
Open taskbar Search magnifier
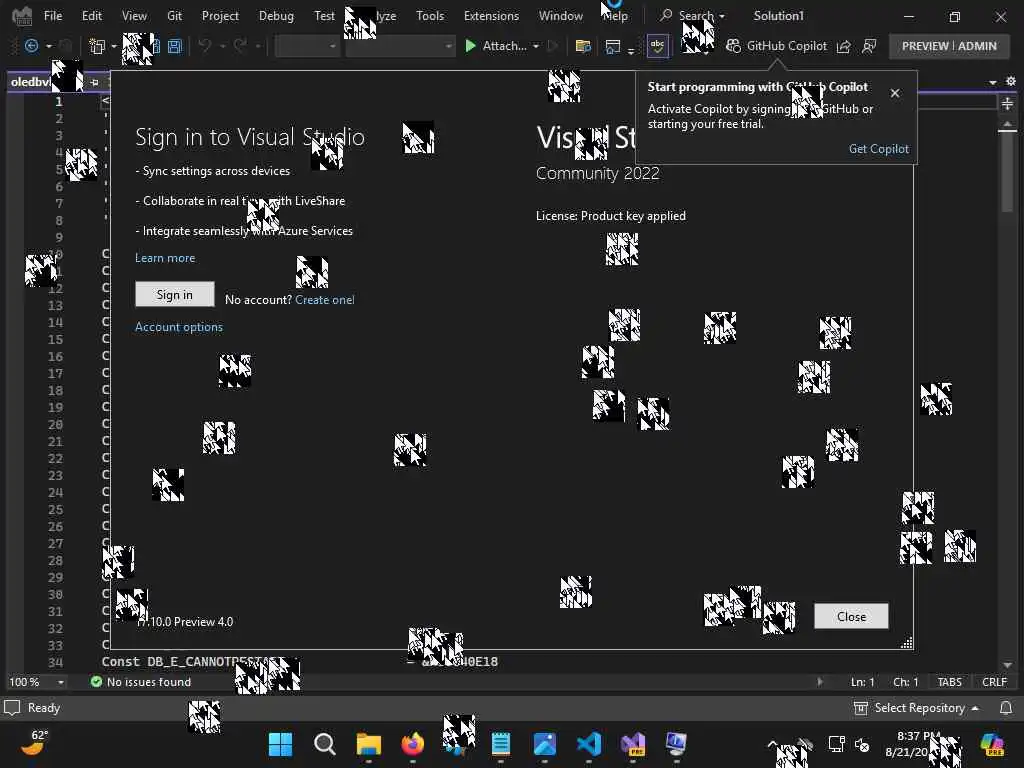coord(324,744)
